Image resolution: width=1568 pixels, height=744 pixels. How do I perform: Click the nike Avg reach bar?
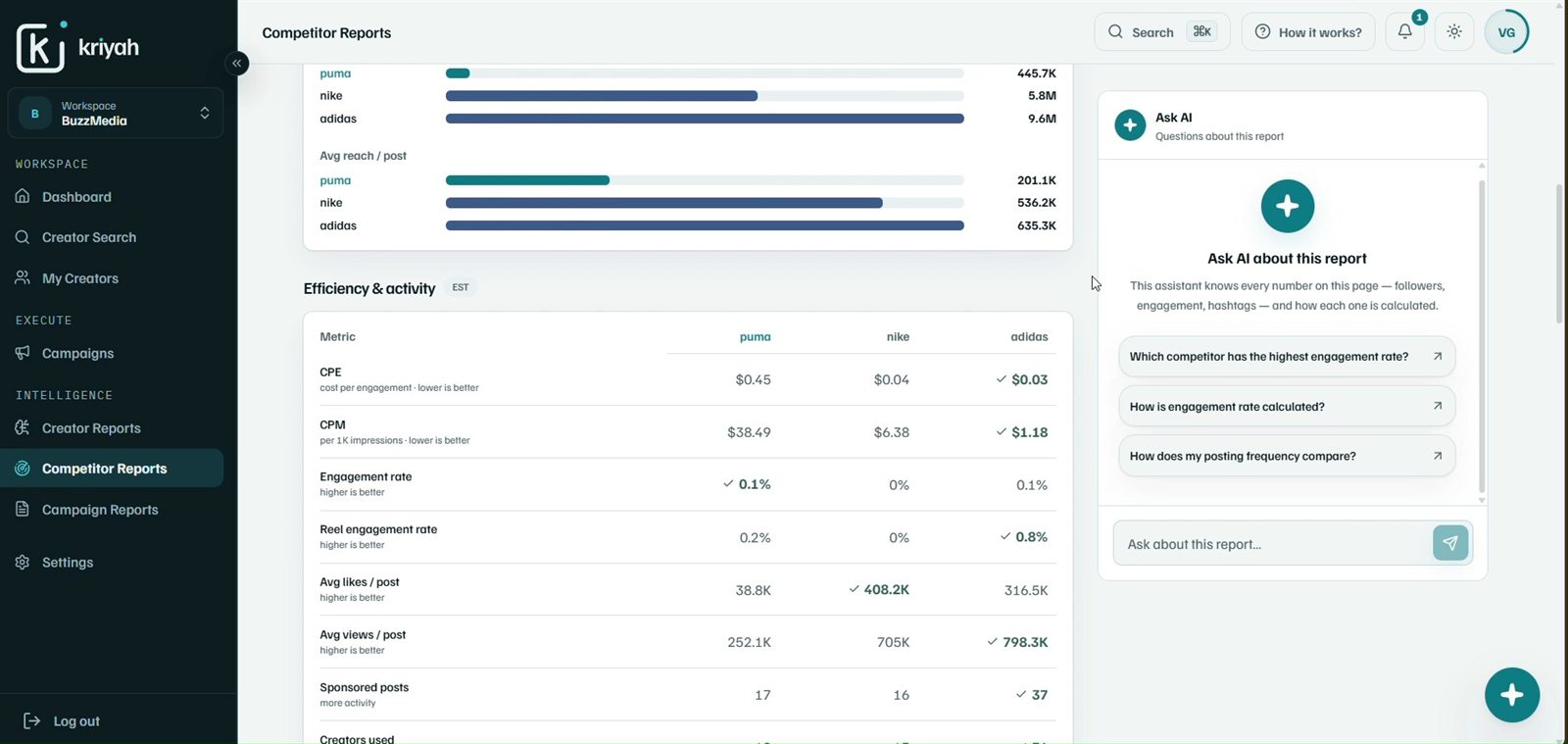point(664,203)
